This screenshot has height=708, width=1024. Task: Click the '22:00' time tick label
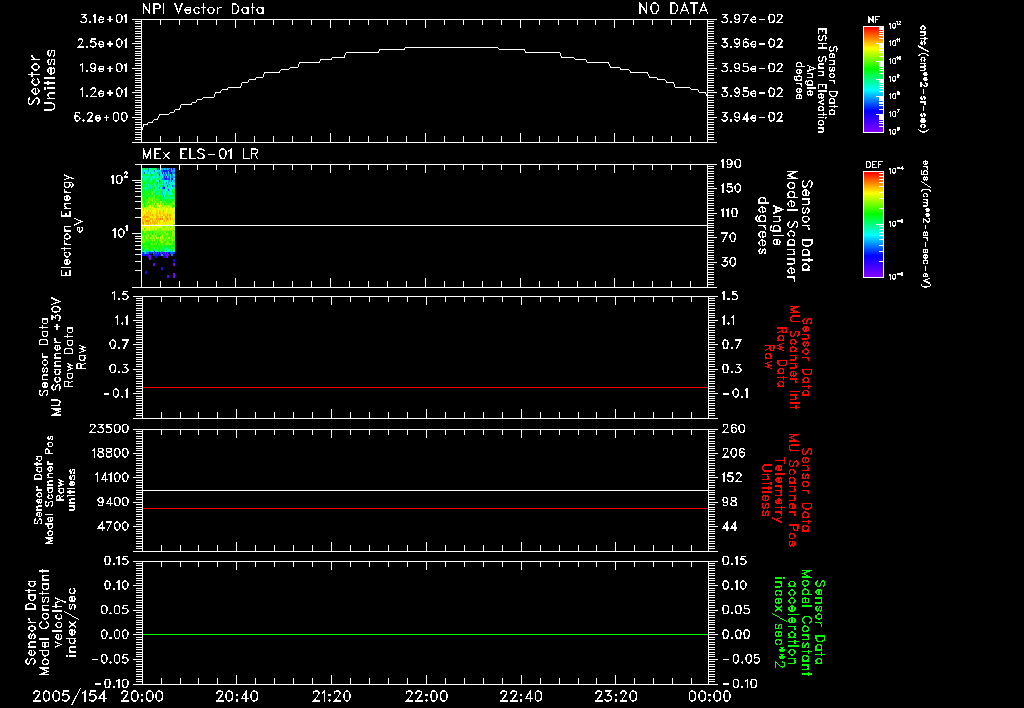426,697
